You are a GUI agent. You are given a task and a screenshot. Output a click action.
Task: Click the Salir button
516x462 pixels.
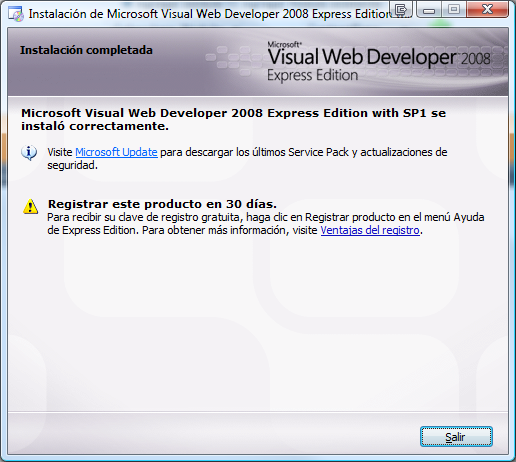456,436
